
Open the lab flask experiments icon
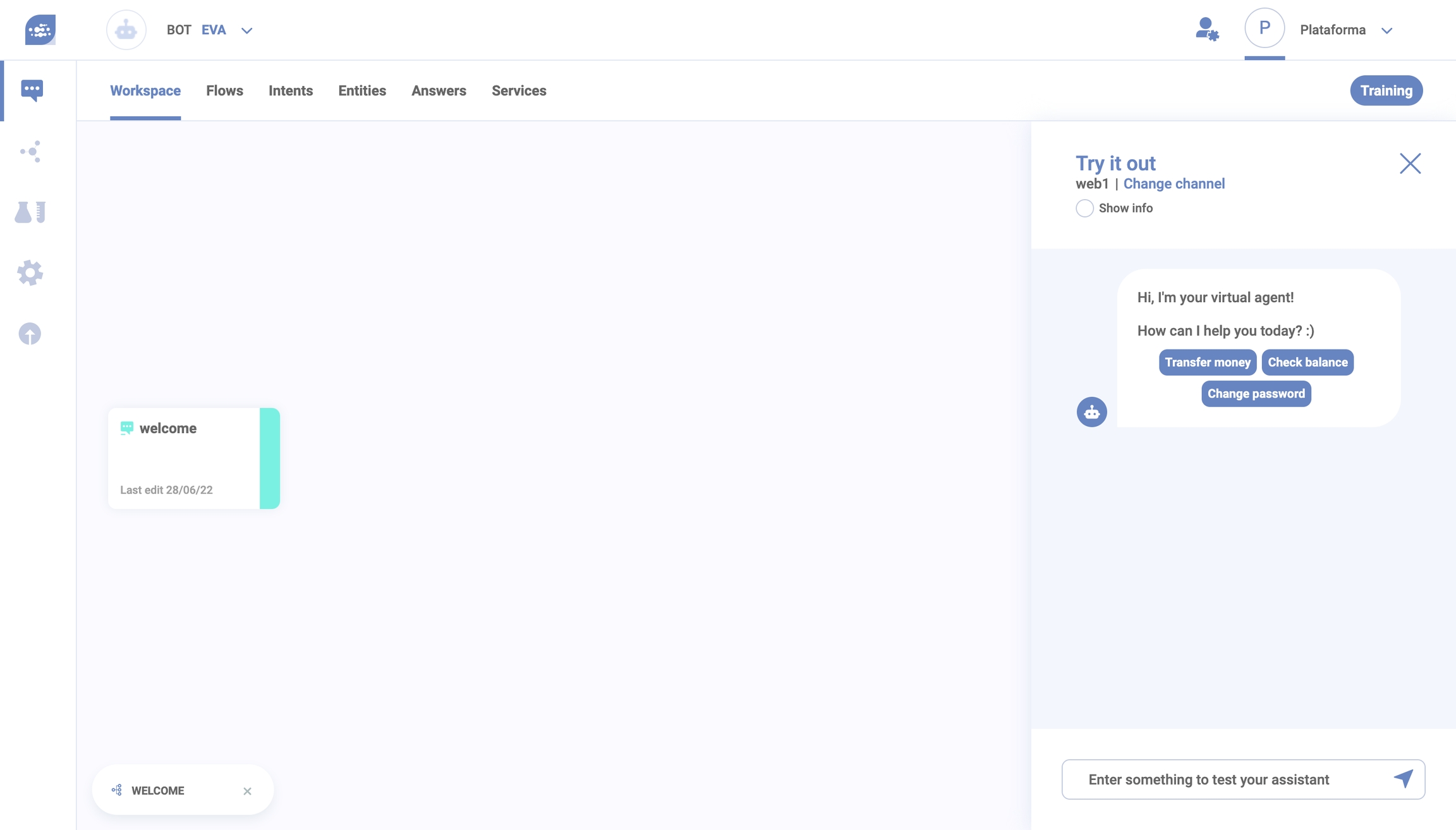pos(30,212)
